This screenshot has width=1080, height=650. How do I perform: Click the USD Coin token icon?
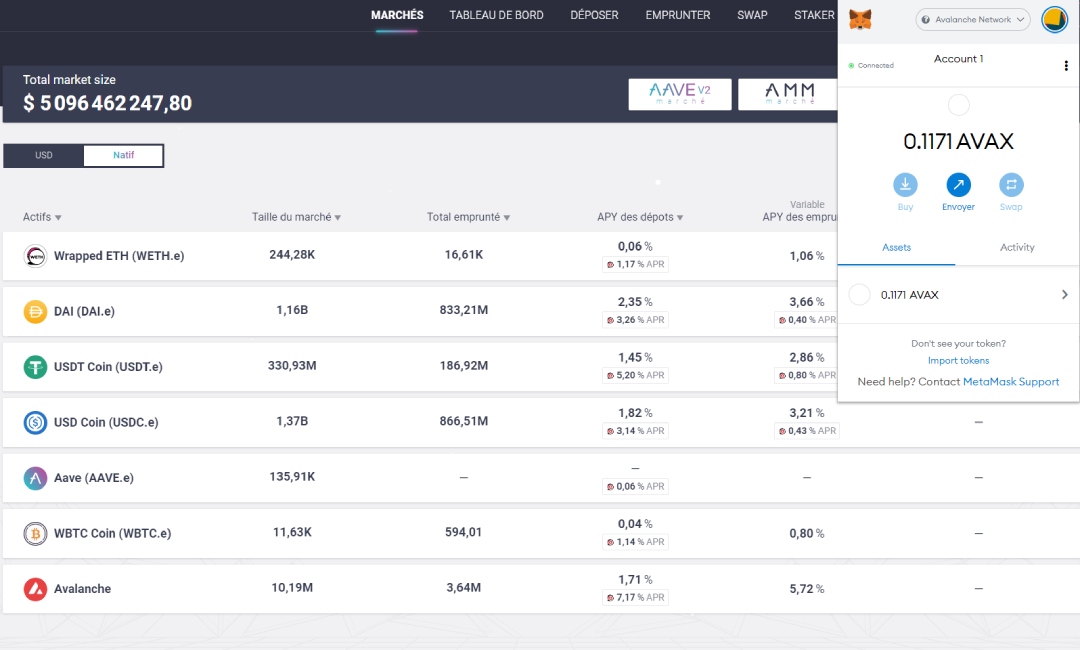[35, 422]
